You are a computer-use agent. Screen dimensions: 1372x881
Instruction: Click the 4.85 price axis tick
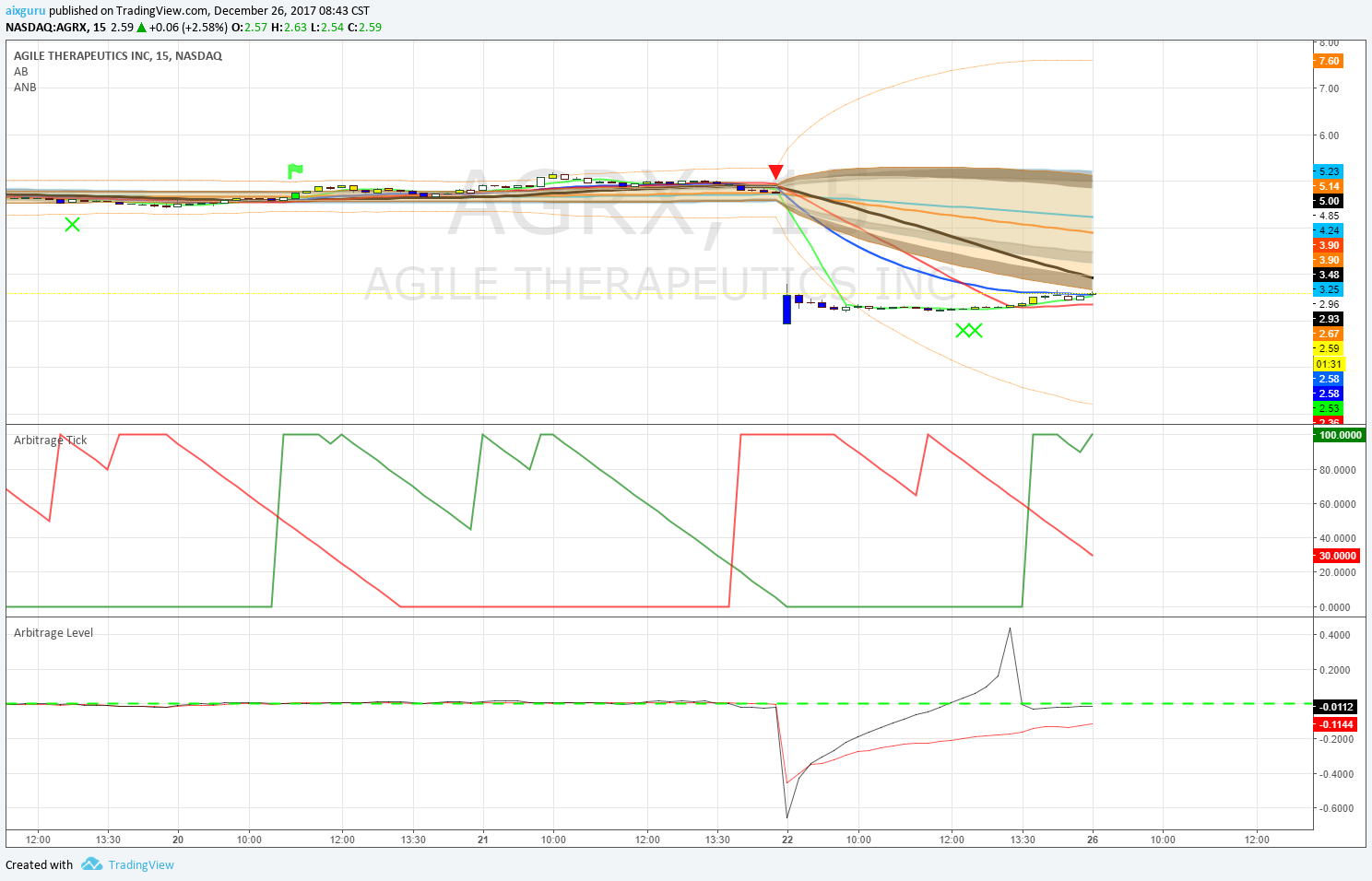[x=1330, y=216]
